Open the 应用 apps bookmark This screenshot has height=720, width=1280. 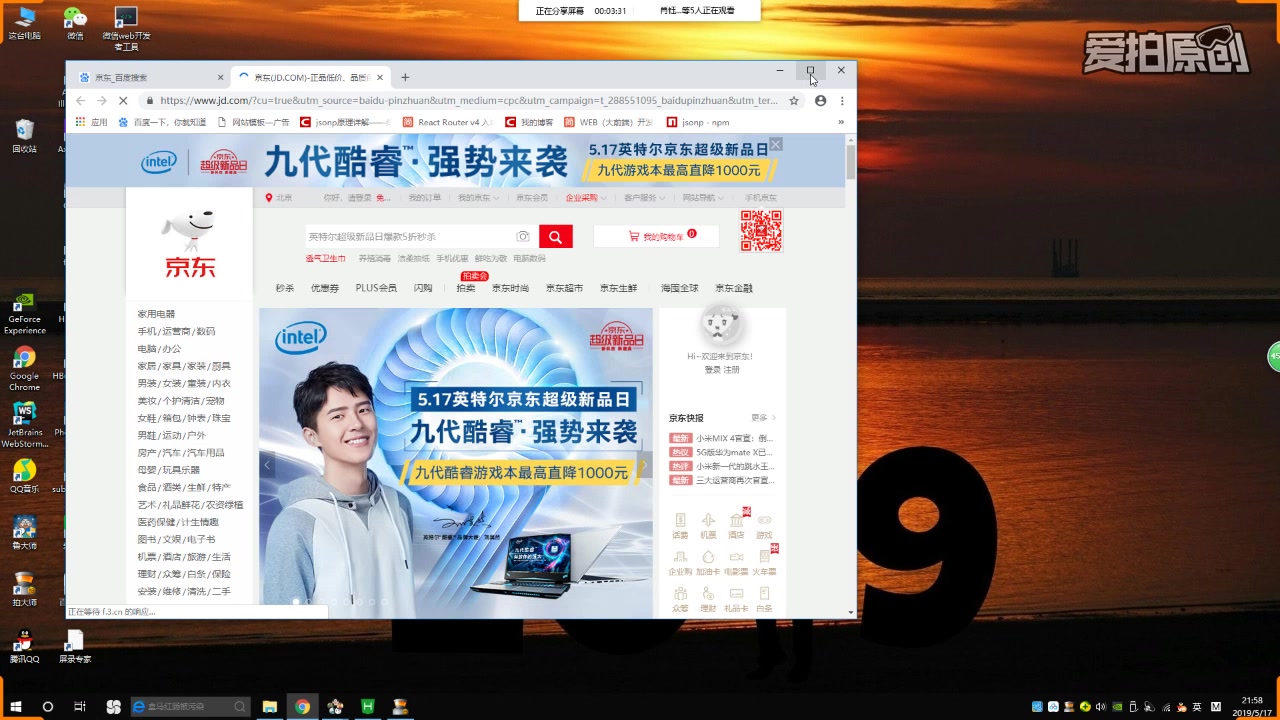point(92,122)
